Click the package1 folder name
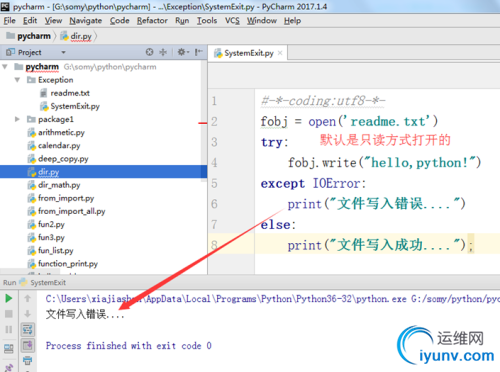Viewport: 500px width, 372px height. click(56, 119)
